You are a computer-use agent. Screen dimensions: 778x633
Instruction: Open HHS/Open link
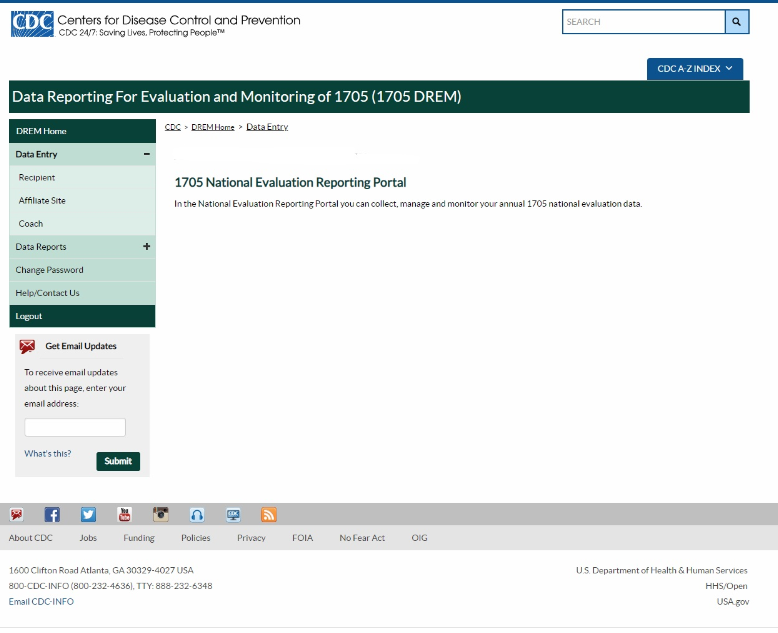click(x=726, y=586)
